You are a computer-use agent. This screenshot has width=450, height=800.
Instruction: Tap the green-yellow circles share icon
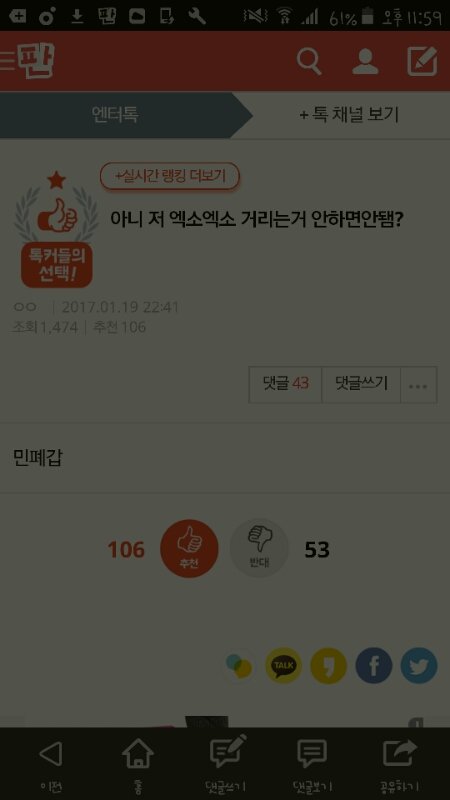point(239,665)
